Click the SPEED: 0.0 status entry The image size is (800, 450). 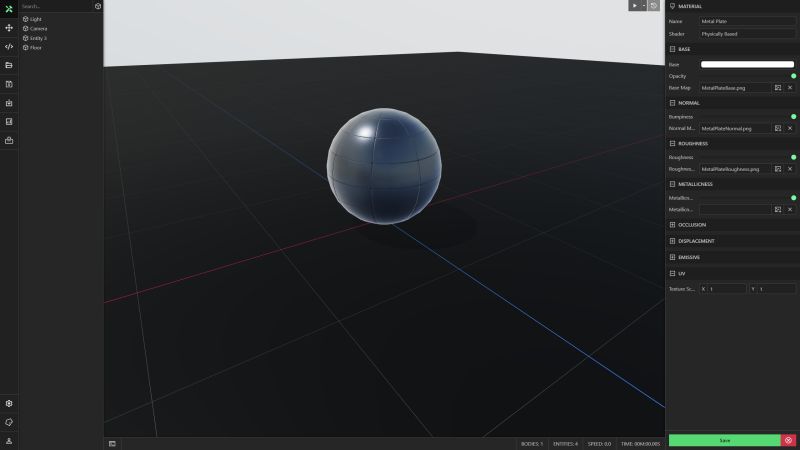click(599, 444)
